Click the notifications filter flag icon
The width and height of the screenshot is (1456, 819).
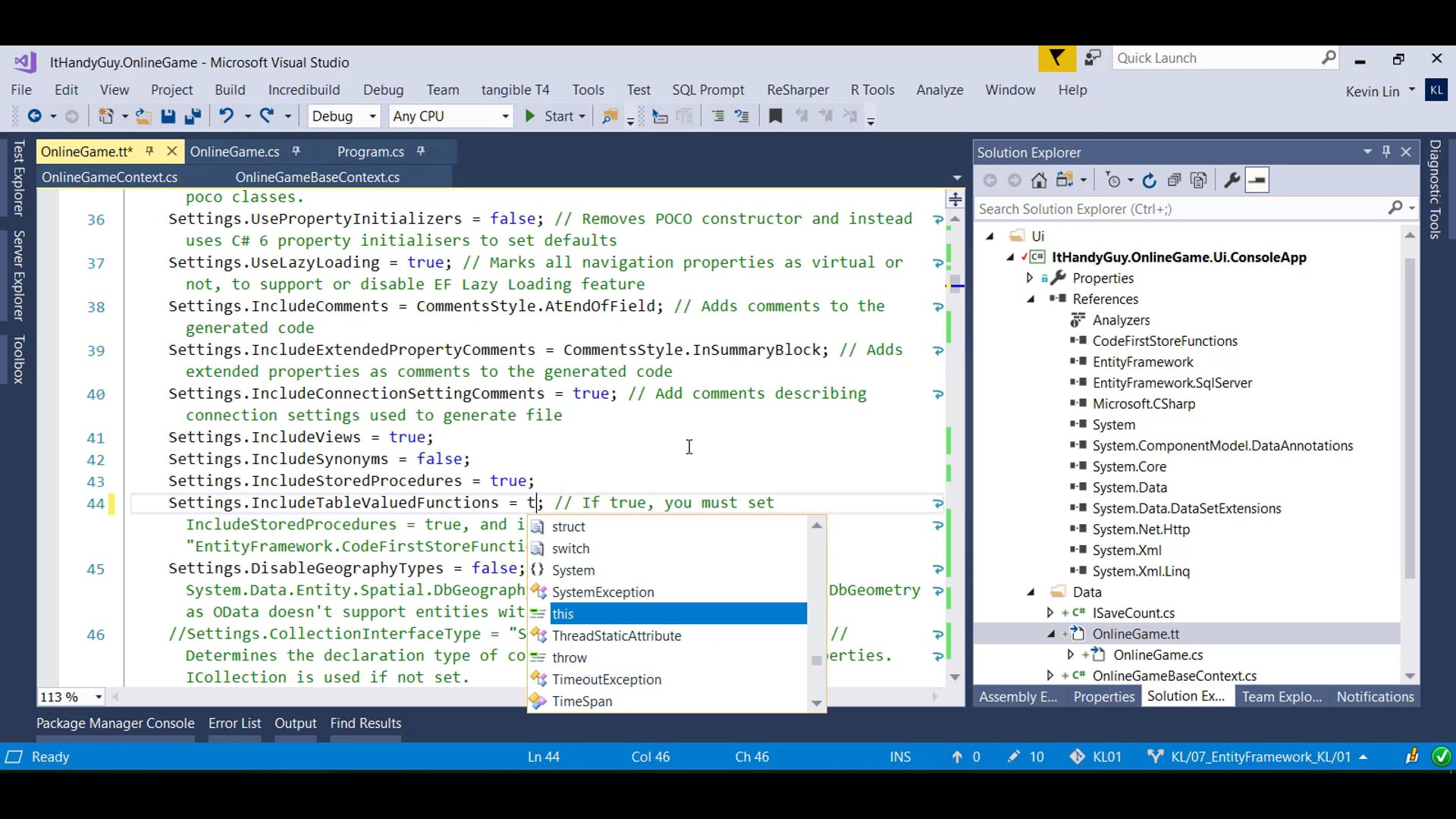click(x=1056, y=58)
